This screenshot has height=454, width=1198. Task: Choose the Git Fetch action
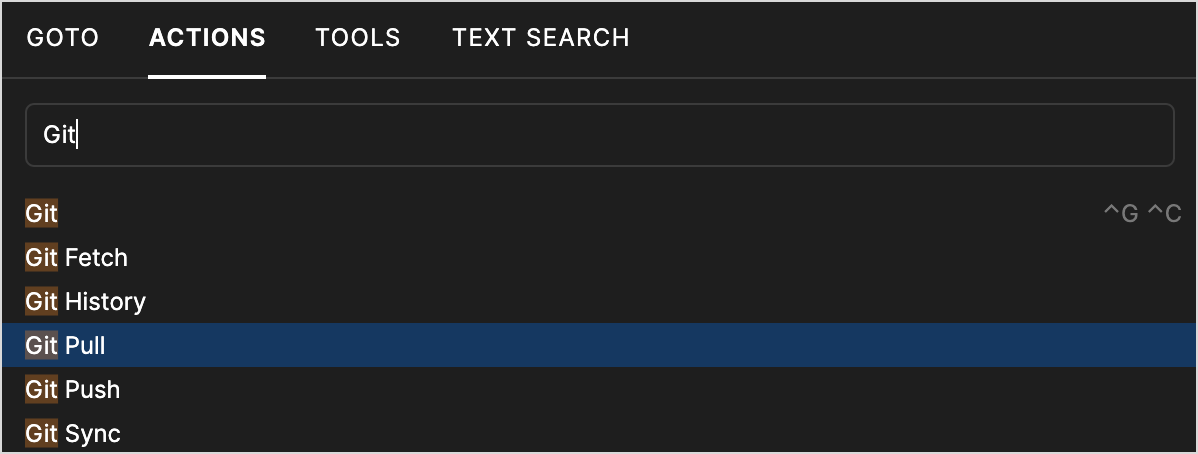click(x=77, y=258)
